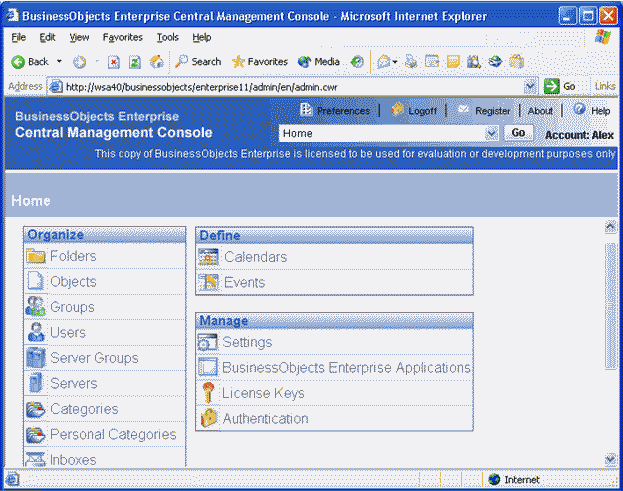The width and height of the screenshot is (623, 491).
Task: Open the Favorites menu
Action: (122, 37)
